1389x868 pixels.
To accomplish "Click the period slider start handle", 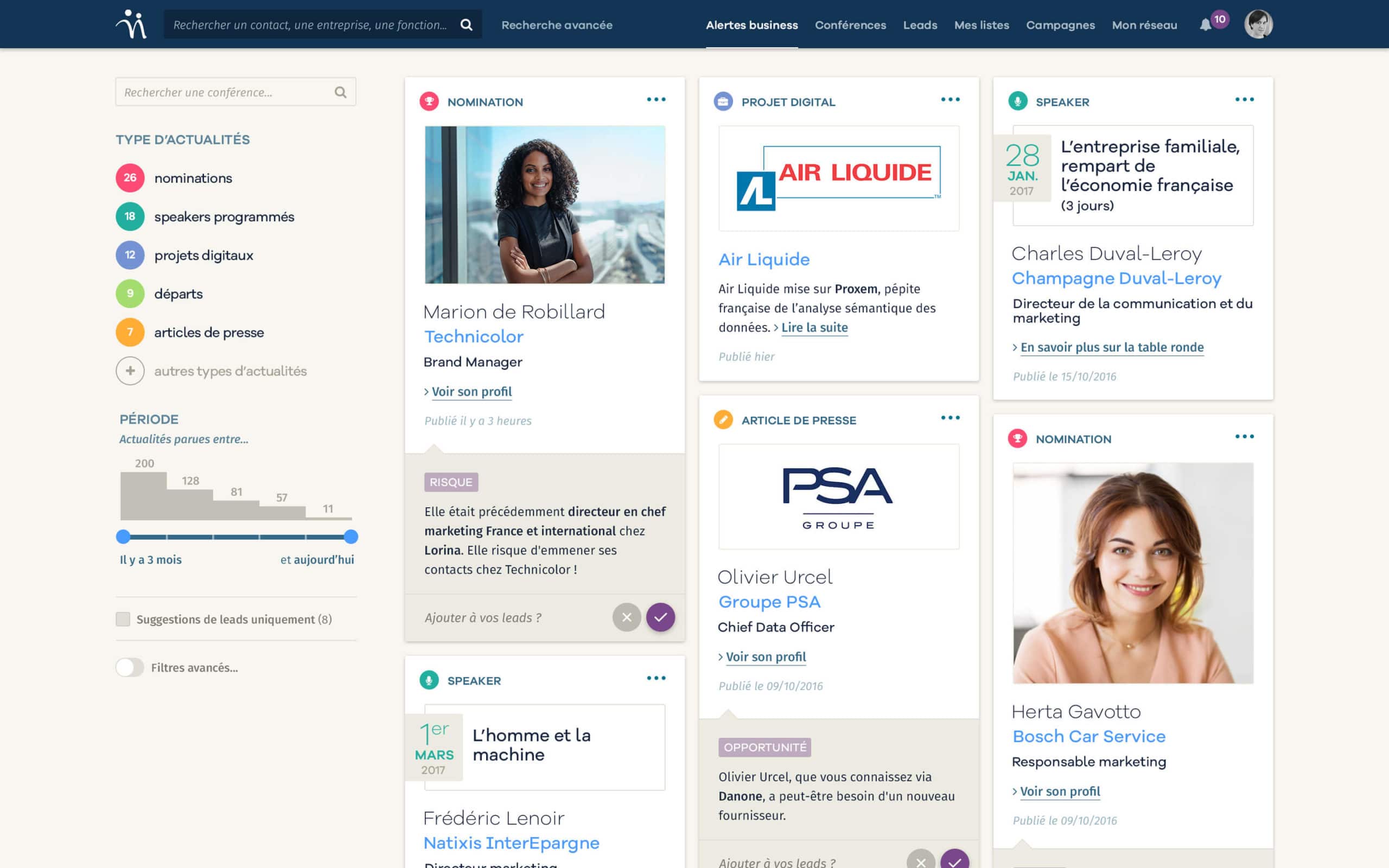I will pos(123,537).
